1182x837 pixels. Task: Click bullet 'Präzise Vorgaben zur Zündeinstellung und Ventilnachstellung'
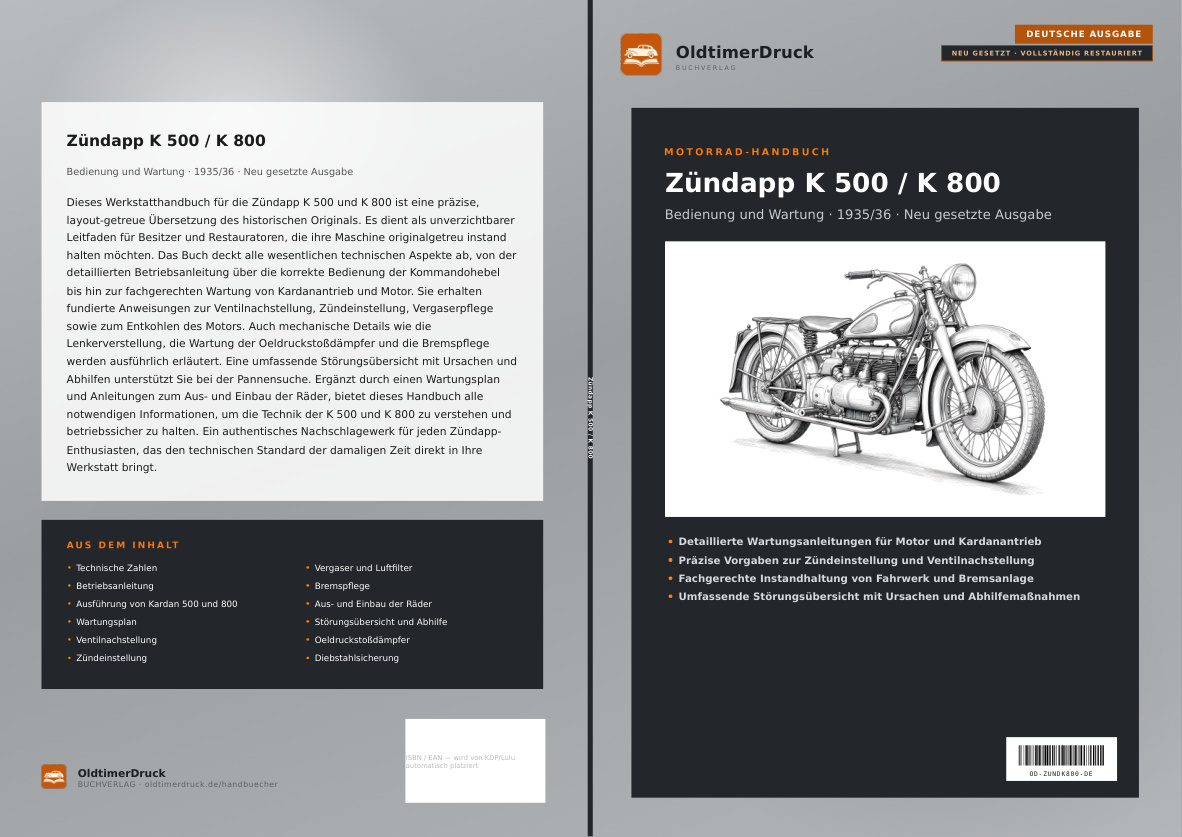[x=856, y=560]
